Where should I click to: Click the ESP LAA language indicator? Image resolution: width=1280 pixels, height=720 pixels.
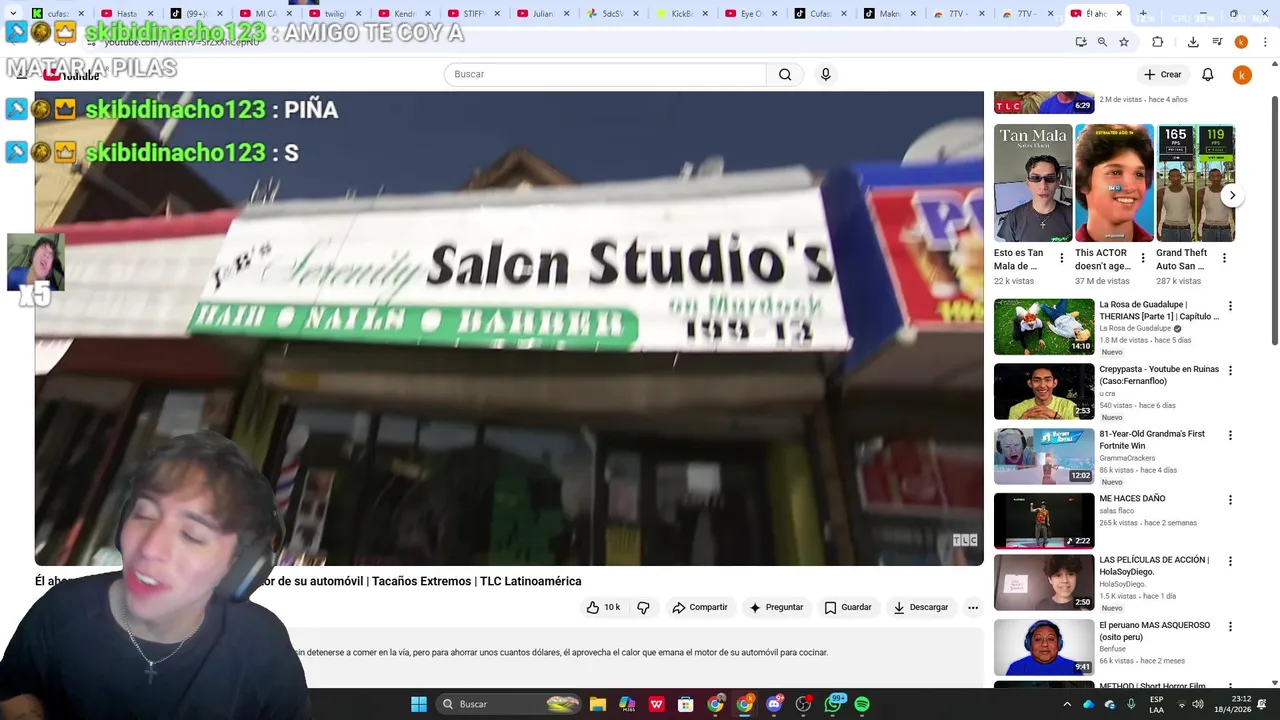tap(1156, 704)
